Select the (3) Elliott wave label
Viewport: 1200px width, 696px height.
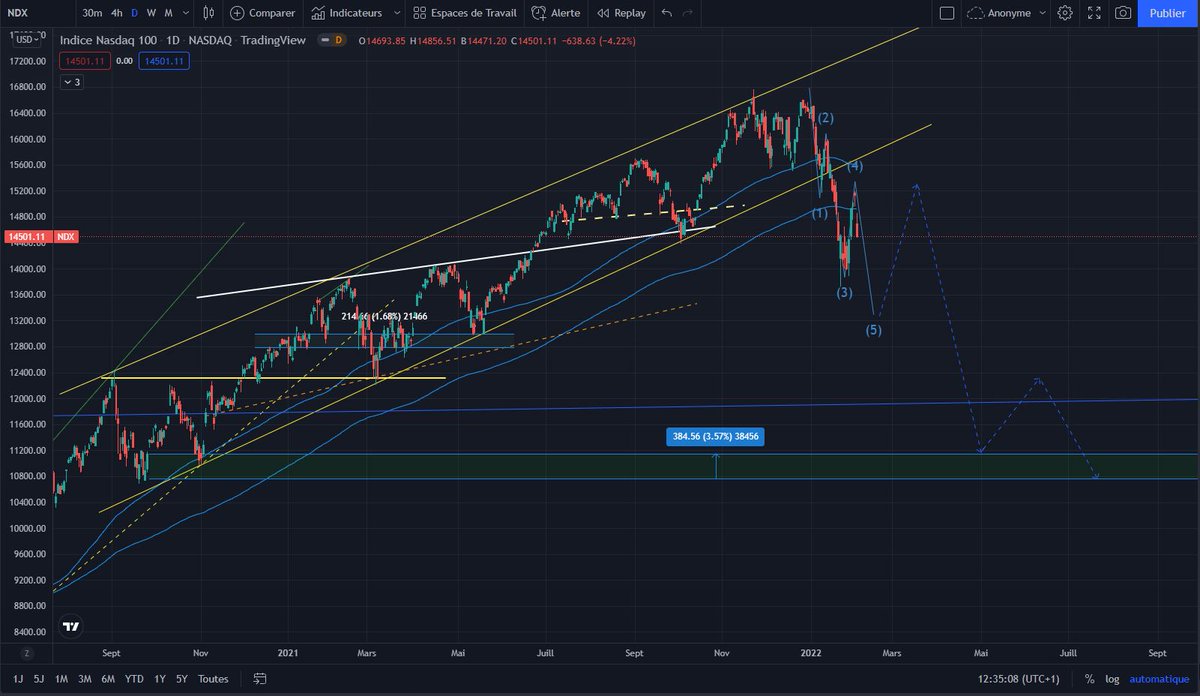pyautogui.click(x=845, y=292)
